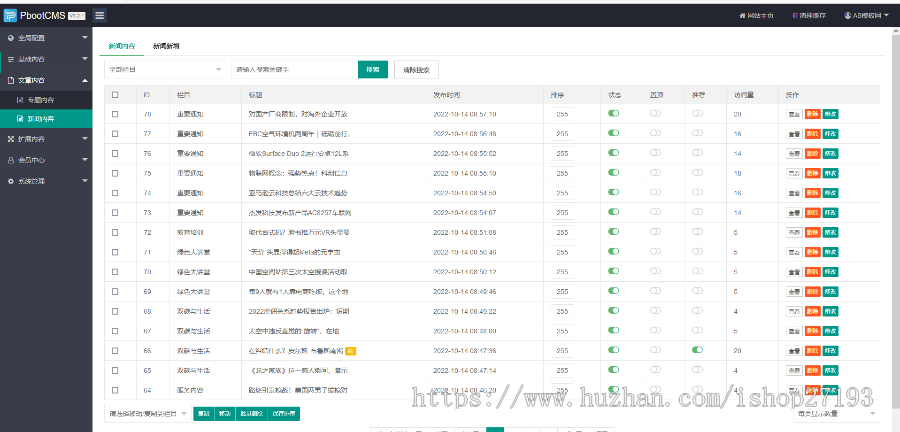
Task: Toggle the sidebar with the hamburger menu icon
Action: pyautogui.click(x=100, y=15)
